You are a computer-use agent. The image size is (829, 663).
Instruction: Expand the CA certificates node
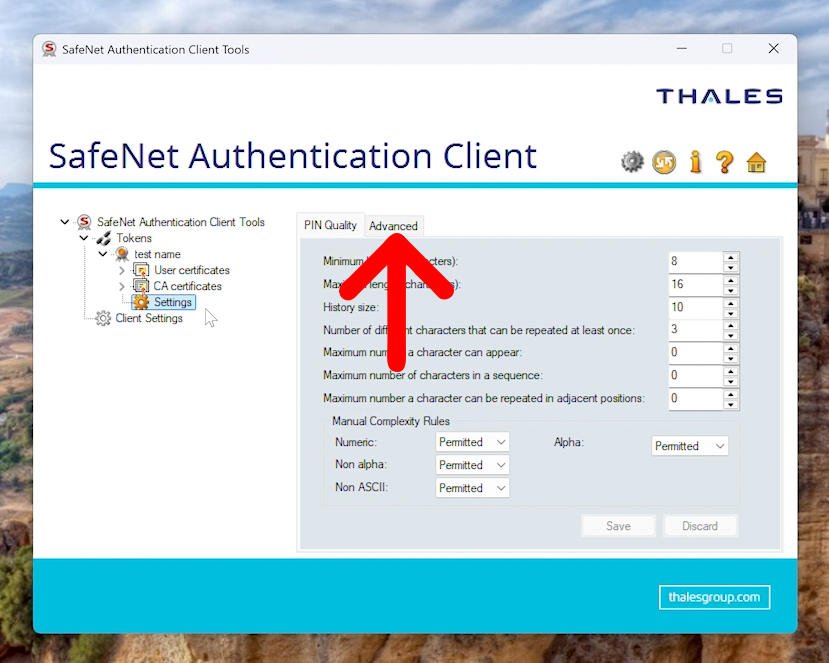(122, 286)
